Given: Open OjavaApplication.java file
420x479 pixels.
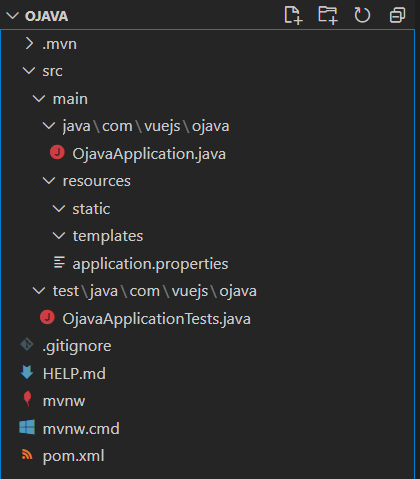Looking at the screenshot, I should pyautogui.click(x=149, y=154).
